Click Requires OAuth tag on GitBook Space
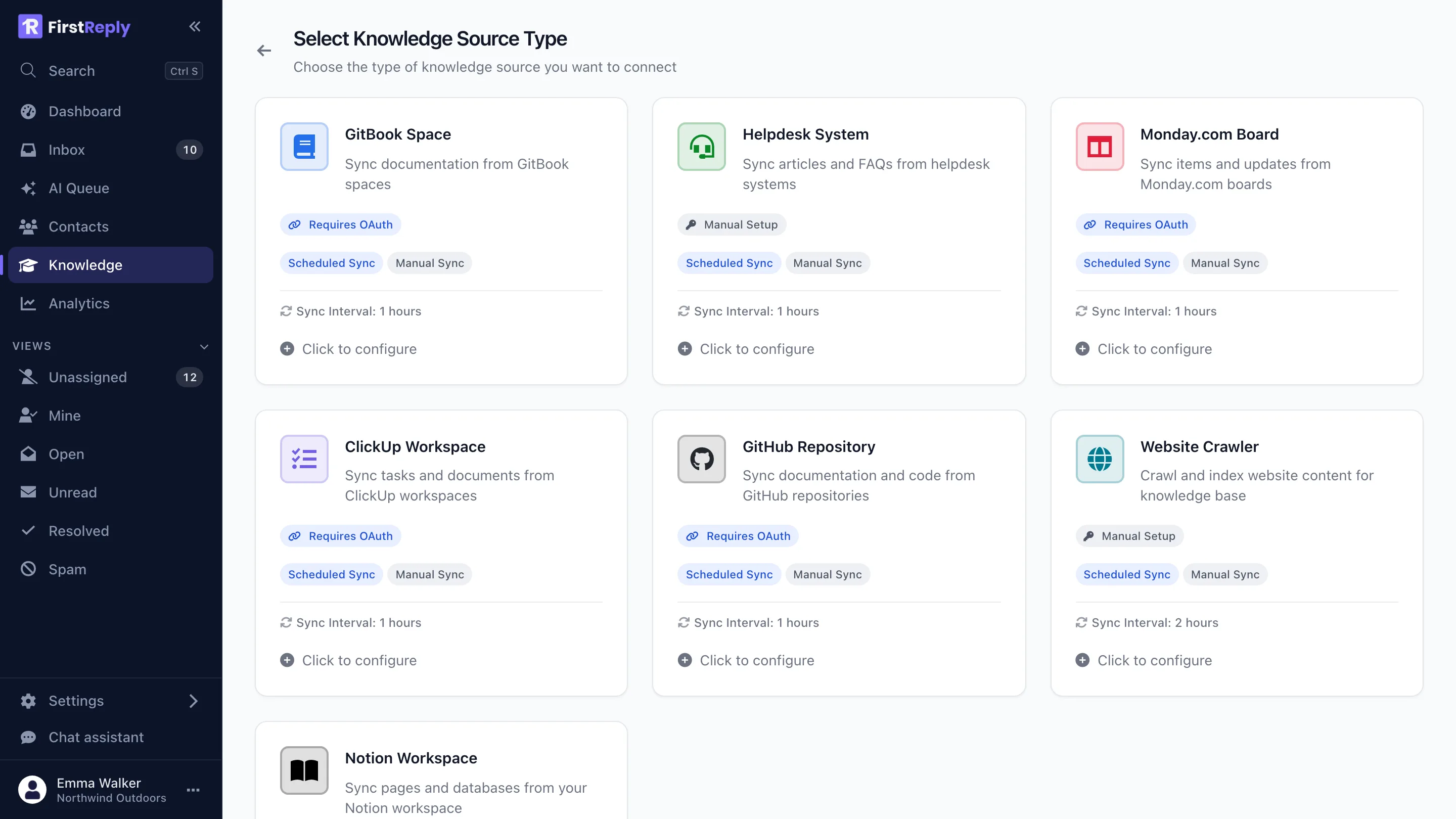The image size is (1456, 819). 340,224
